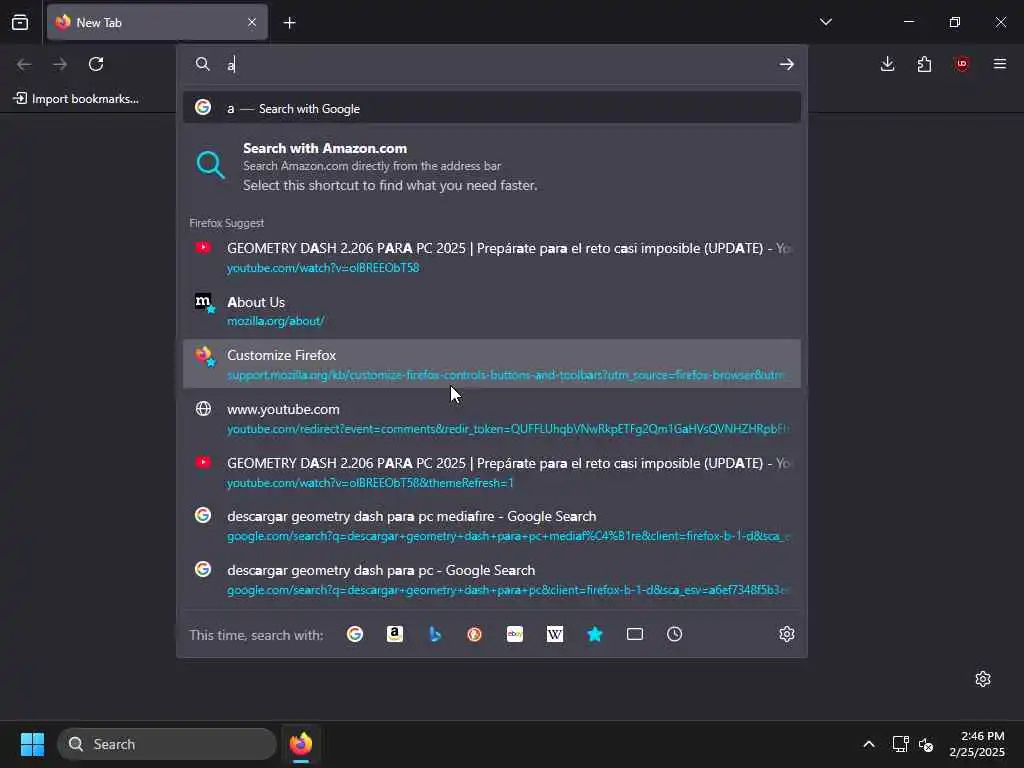Open a new tab with plus button
This screenshot has height=768, width=1024.
pyautogui.click(x=289, y=23)
